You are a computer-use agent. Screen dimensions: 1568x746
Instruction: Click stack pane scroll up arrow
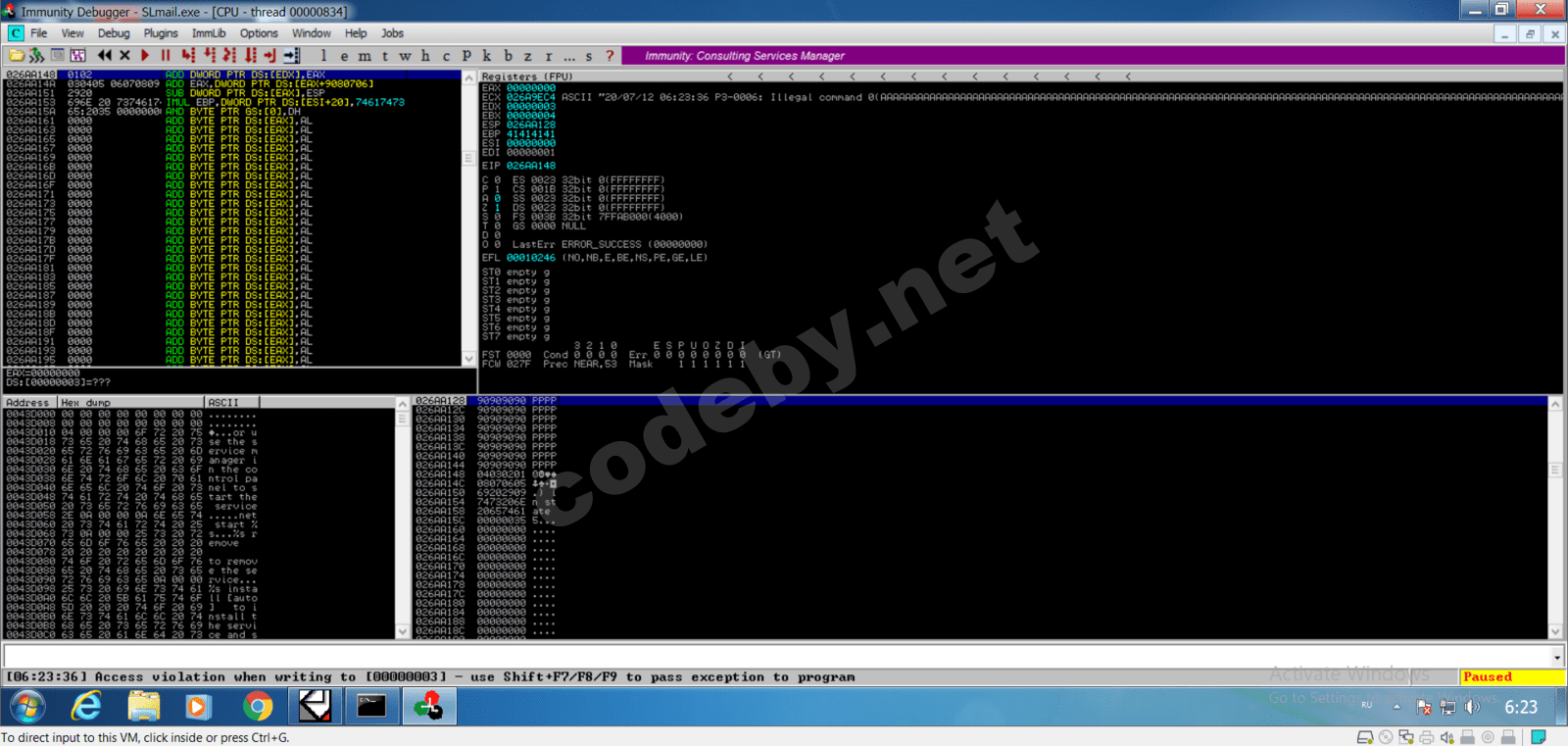click(x=1555, y=403)
